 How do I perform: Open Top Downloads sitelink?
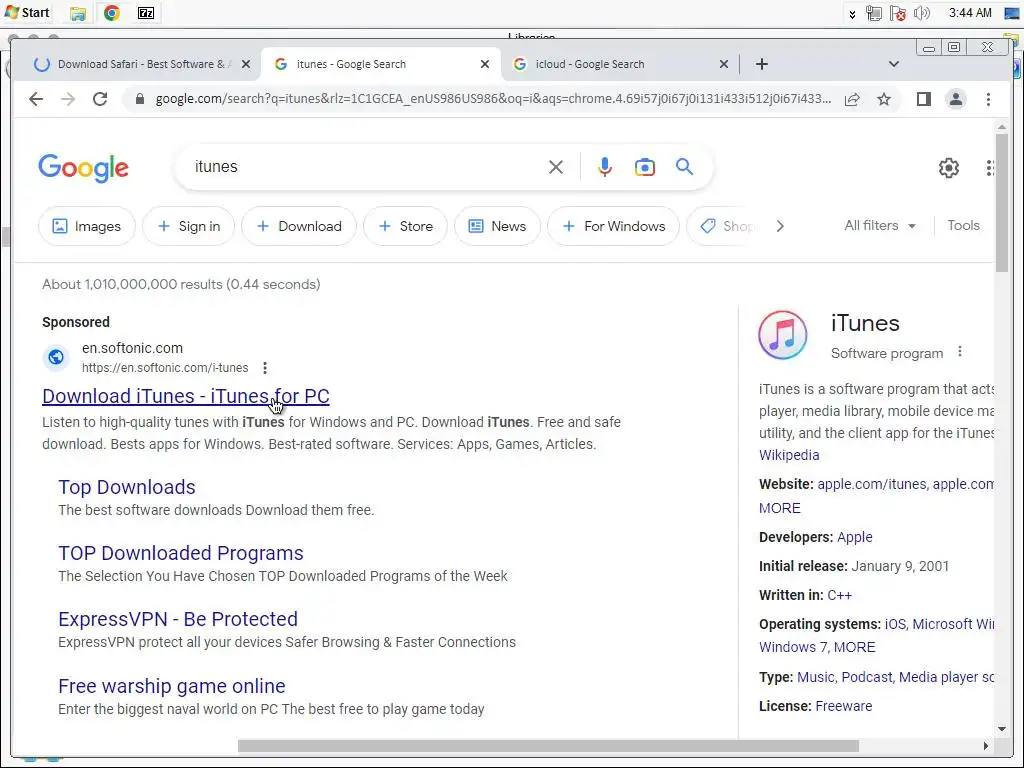127,487
